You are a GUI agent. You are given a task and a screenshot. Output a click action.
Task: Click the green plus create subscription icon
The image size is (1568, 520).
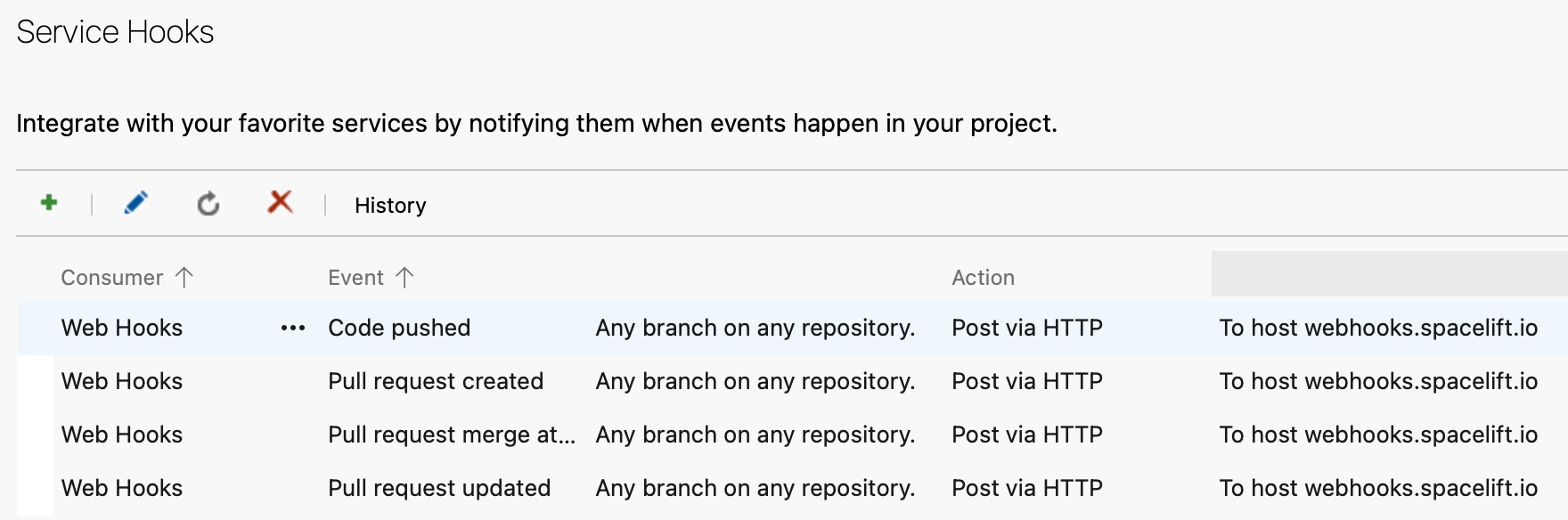tap(49, 203)
